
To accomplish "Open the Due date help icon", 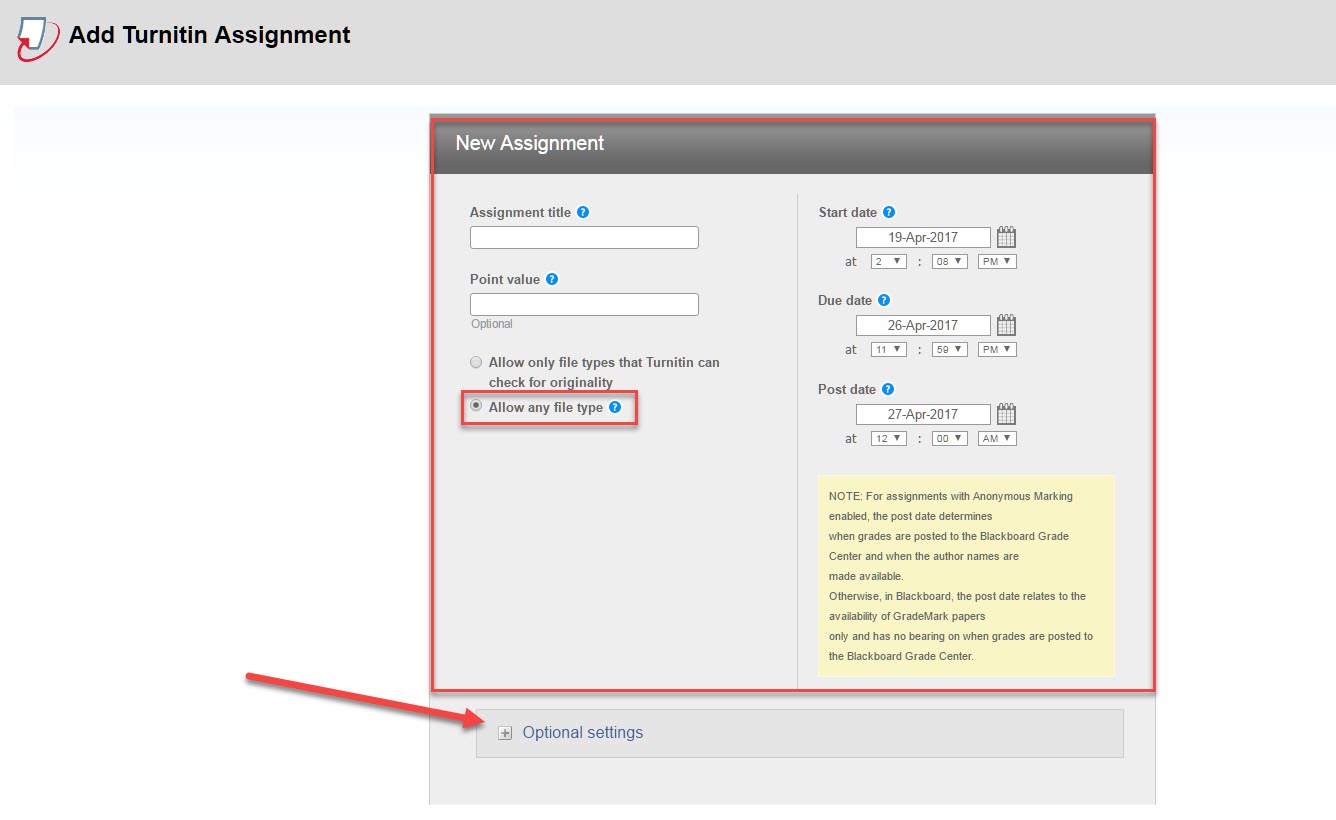I will click(883, 300).
